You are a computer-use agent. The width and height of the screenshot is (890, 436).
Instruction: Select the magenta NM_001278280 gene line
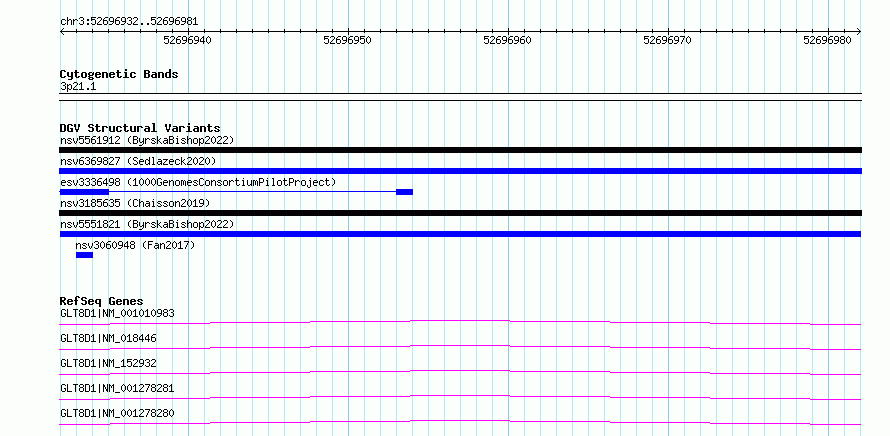pyautogui.click(x=460, y=422)
